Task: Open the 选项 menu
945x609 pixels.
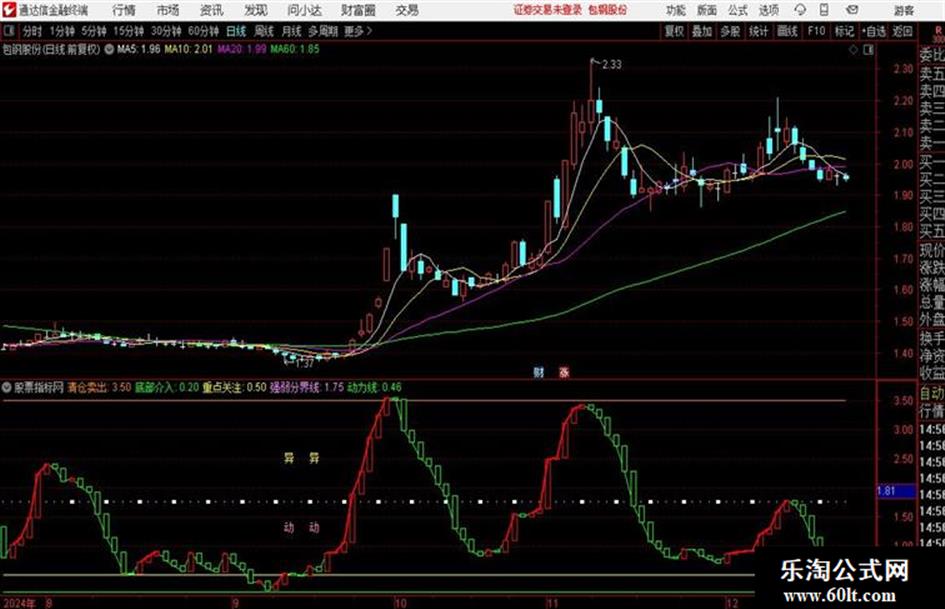Action: tap(768, 10)
